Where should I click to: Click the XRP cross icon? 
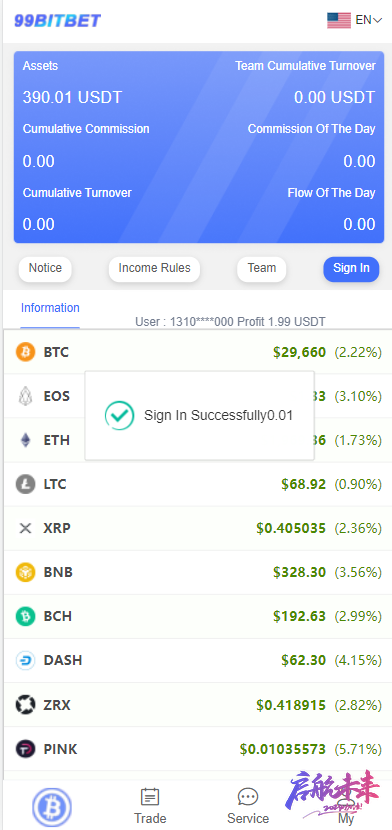25,528
